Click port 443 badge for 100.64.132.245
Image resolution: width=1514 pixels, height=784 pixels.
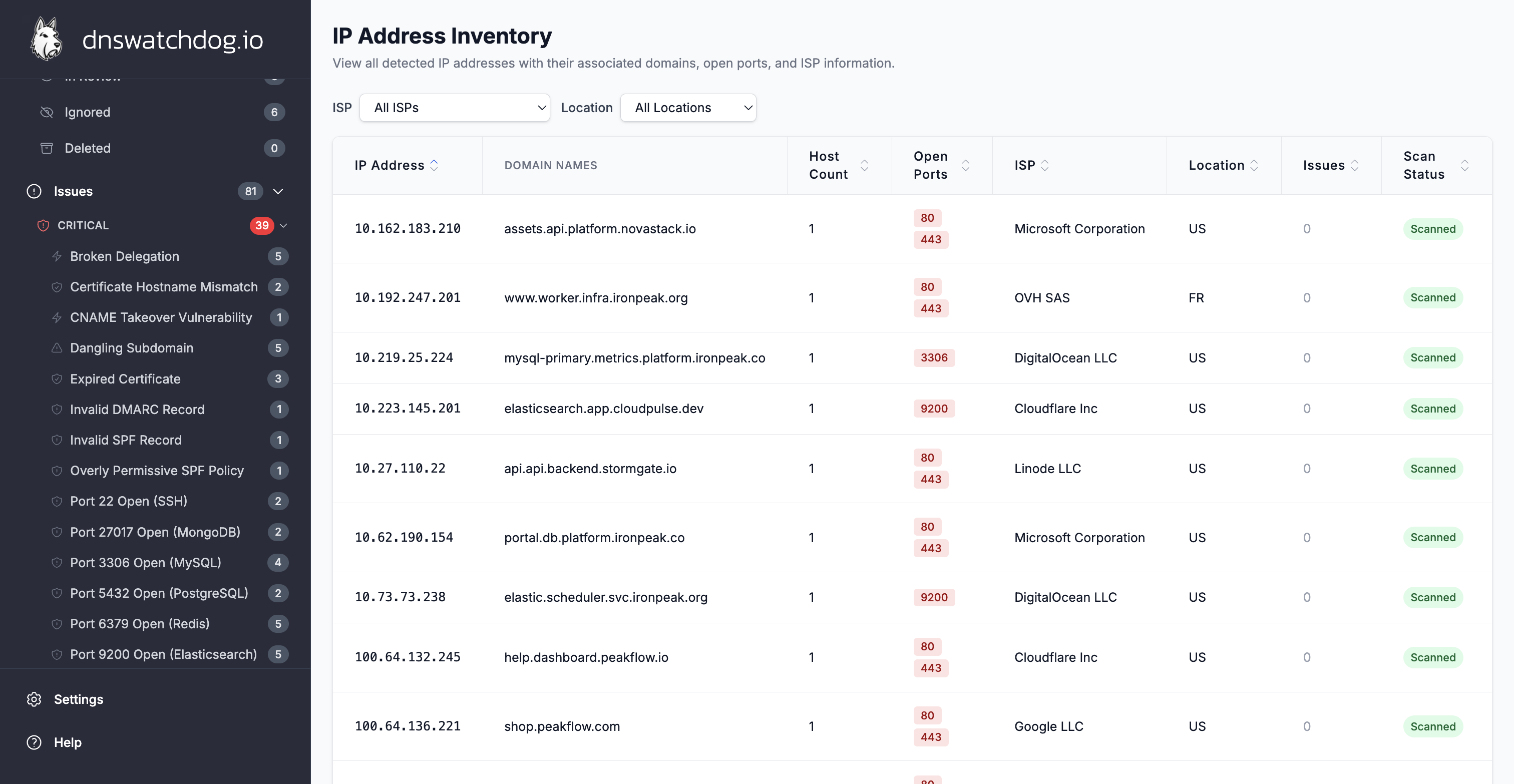click(x=931, y=668)
